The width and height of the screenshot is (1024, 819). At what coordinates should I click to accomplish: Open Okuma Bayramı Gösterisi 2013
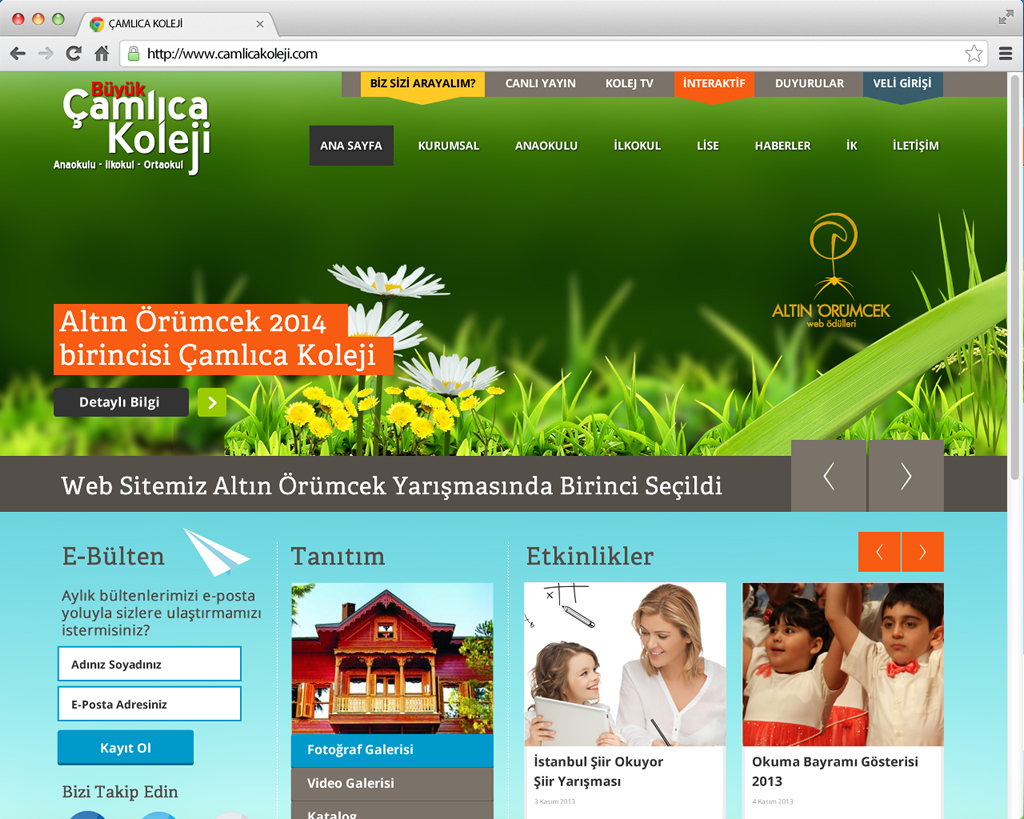click(835, 771)
